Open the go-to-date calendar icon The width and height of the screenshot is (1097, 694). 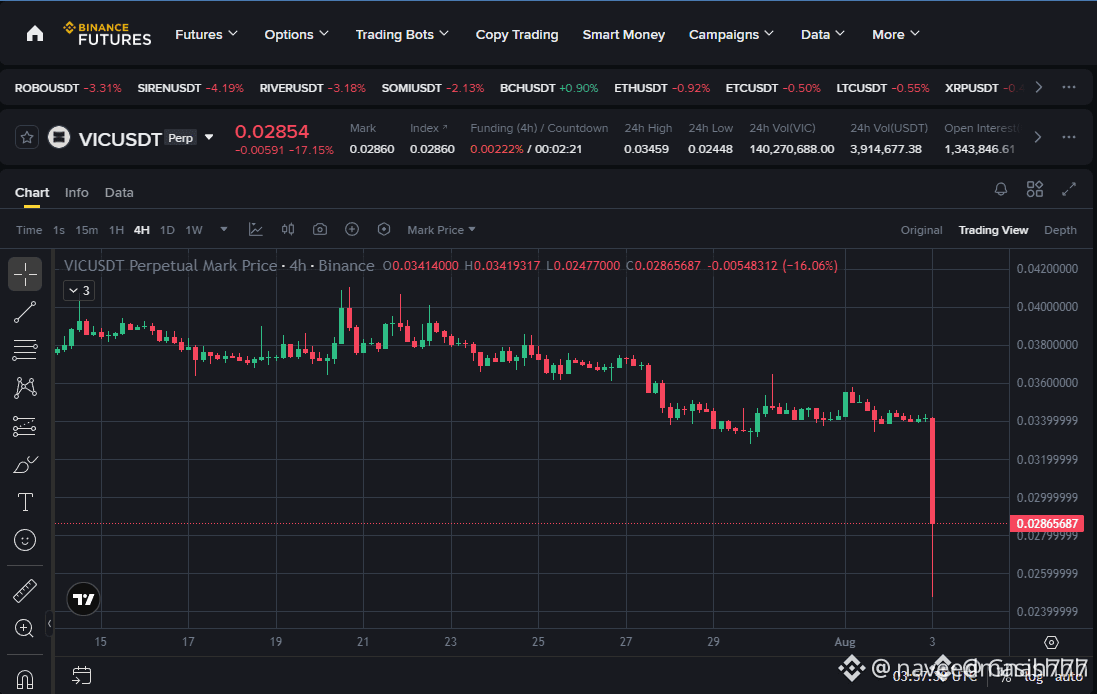click(x=81, y=675)
